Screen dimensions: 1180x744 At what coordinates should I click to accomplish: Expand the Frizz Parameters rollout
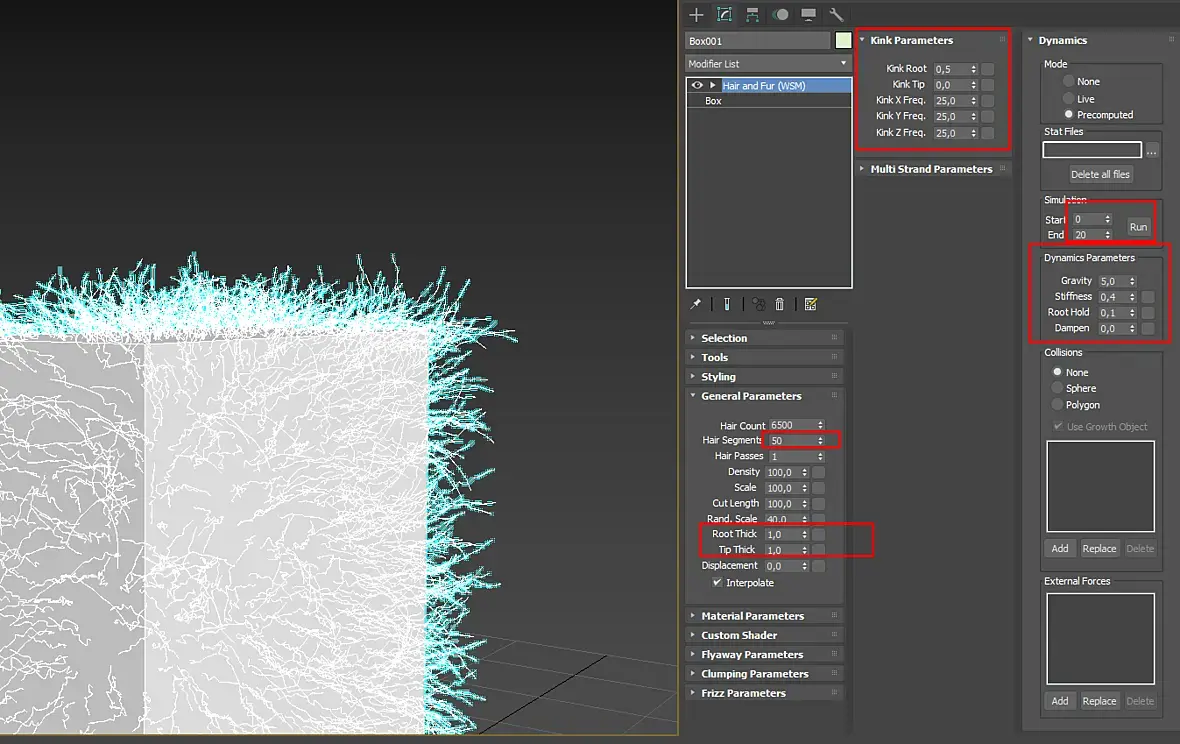coord(743,693)
